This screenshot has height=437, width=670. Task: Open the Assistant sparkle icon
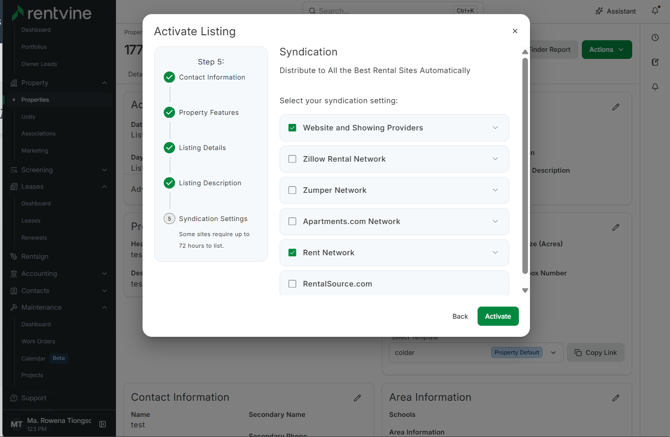point(599,11)
